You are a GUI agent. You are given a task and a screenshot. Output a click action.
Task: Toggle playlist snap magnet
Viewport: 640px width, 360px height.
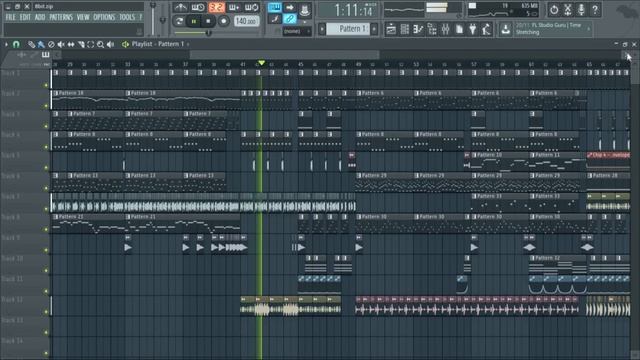[x=16, y=44]
